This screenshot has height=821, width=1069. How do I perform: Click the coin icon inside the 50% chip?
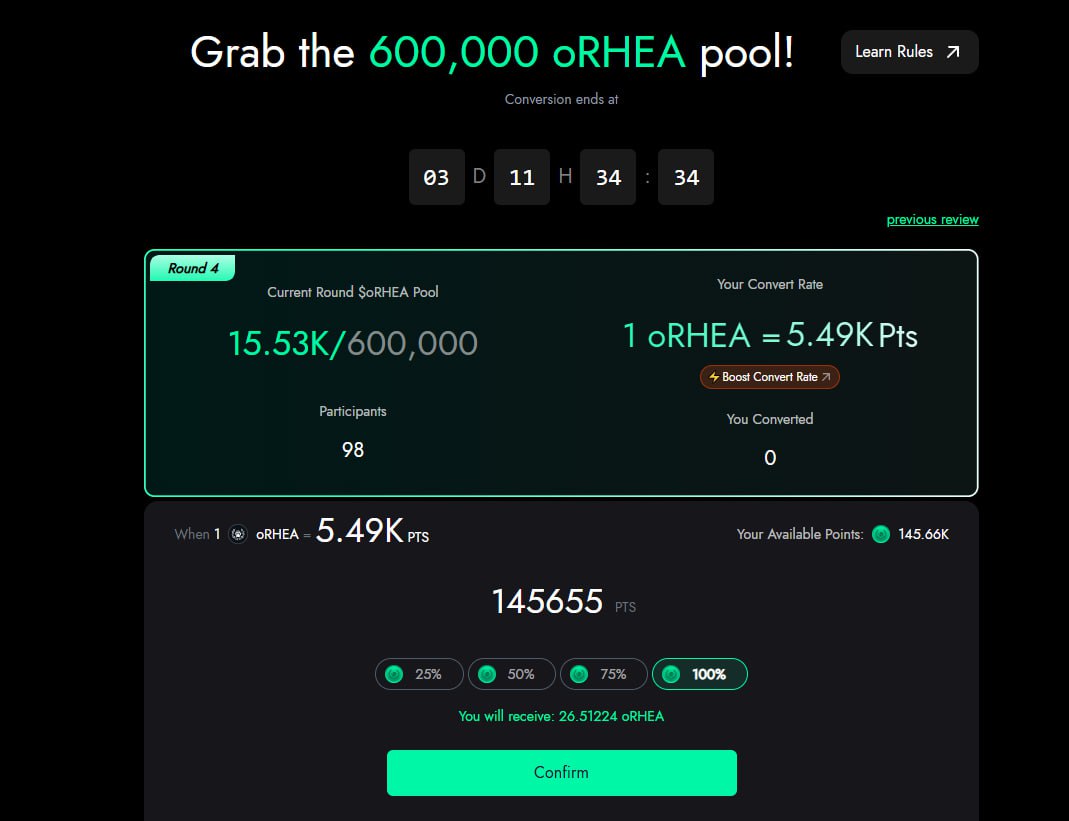pyautogui.click(x=487, y=674)
